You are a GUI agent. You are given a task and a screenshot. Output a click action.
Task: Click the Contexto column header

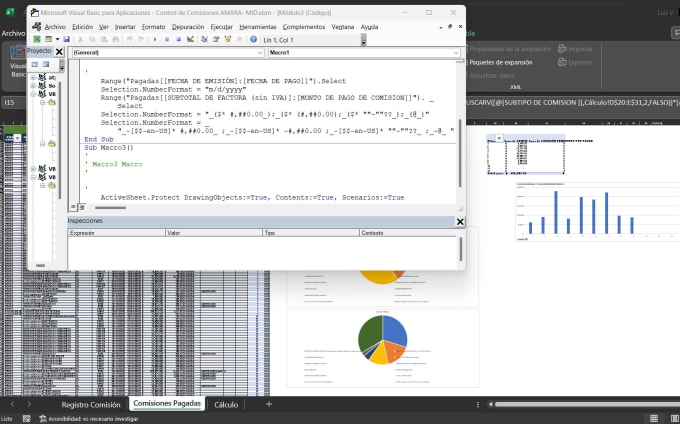(408, 233)
